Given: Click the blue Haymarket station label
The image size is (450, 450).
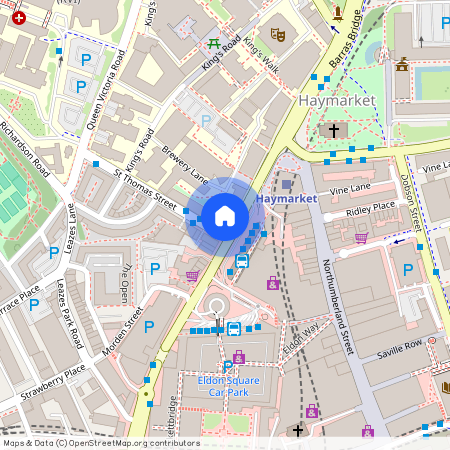Looking at the screenshot, I should click(287, 199).
